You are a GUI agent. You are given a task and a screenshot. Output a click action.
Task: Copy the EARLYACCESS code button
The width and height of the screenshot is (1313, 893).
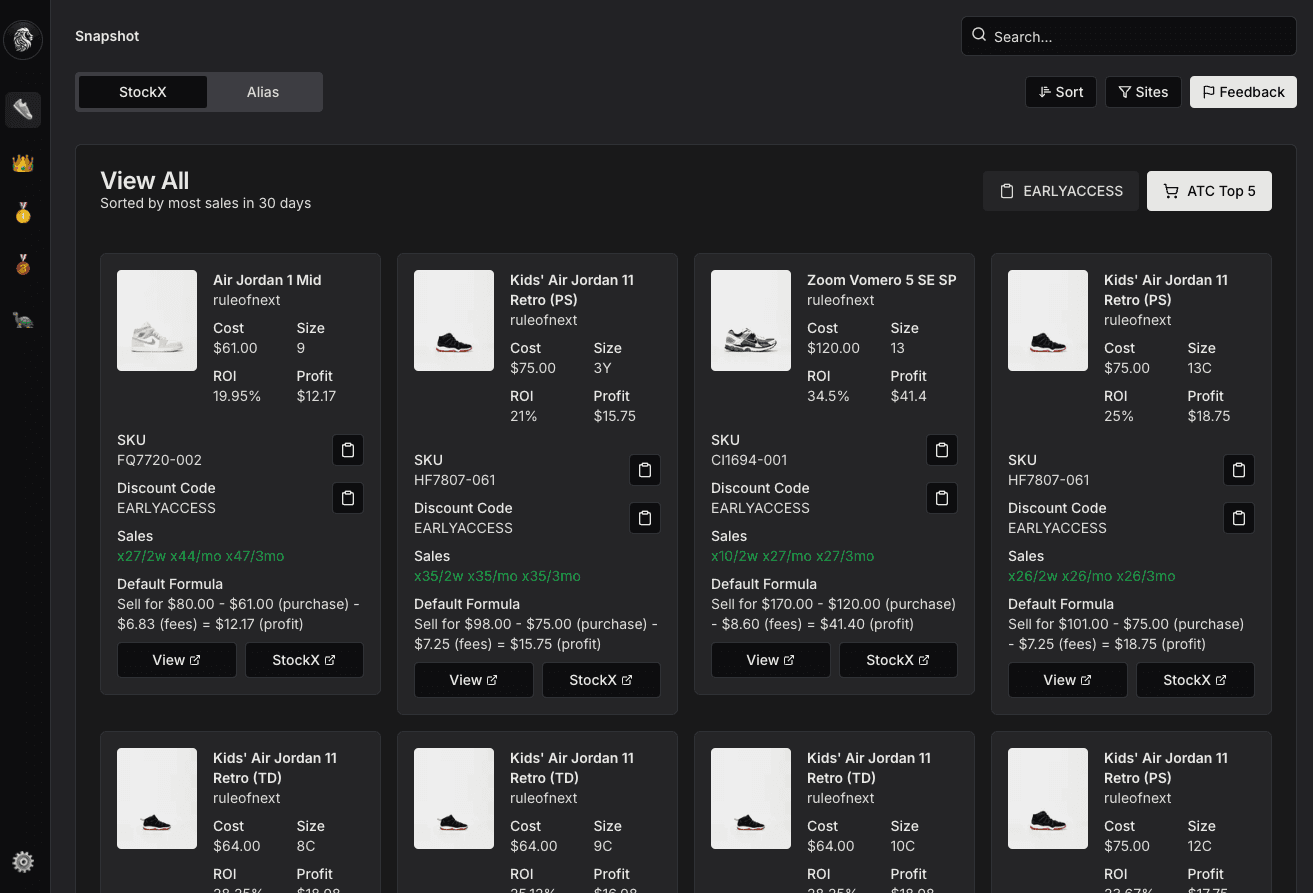tap(1061, 191)
